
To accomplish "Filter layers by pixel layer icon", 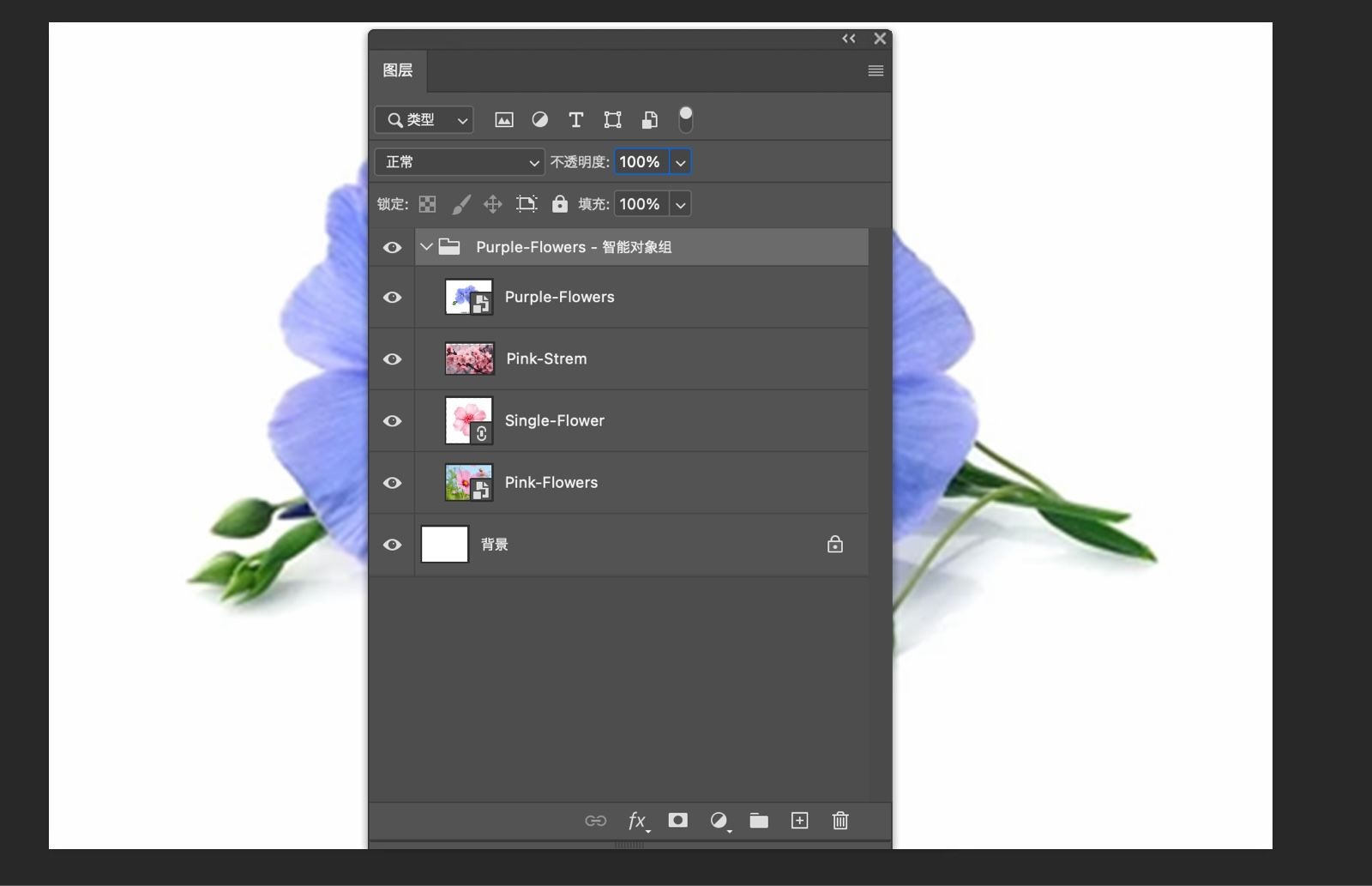I will [x=504, y=120].
